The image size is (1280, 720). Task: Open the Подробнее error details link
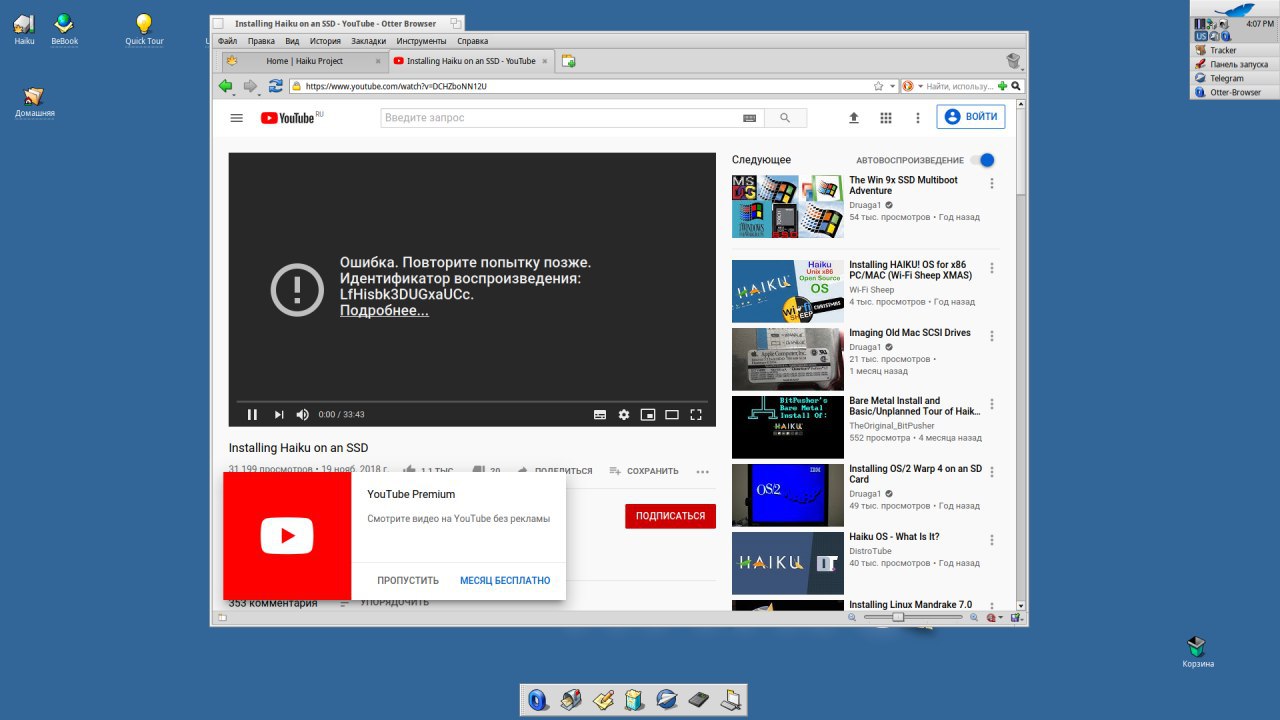[384, 311]
